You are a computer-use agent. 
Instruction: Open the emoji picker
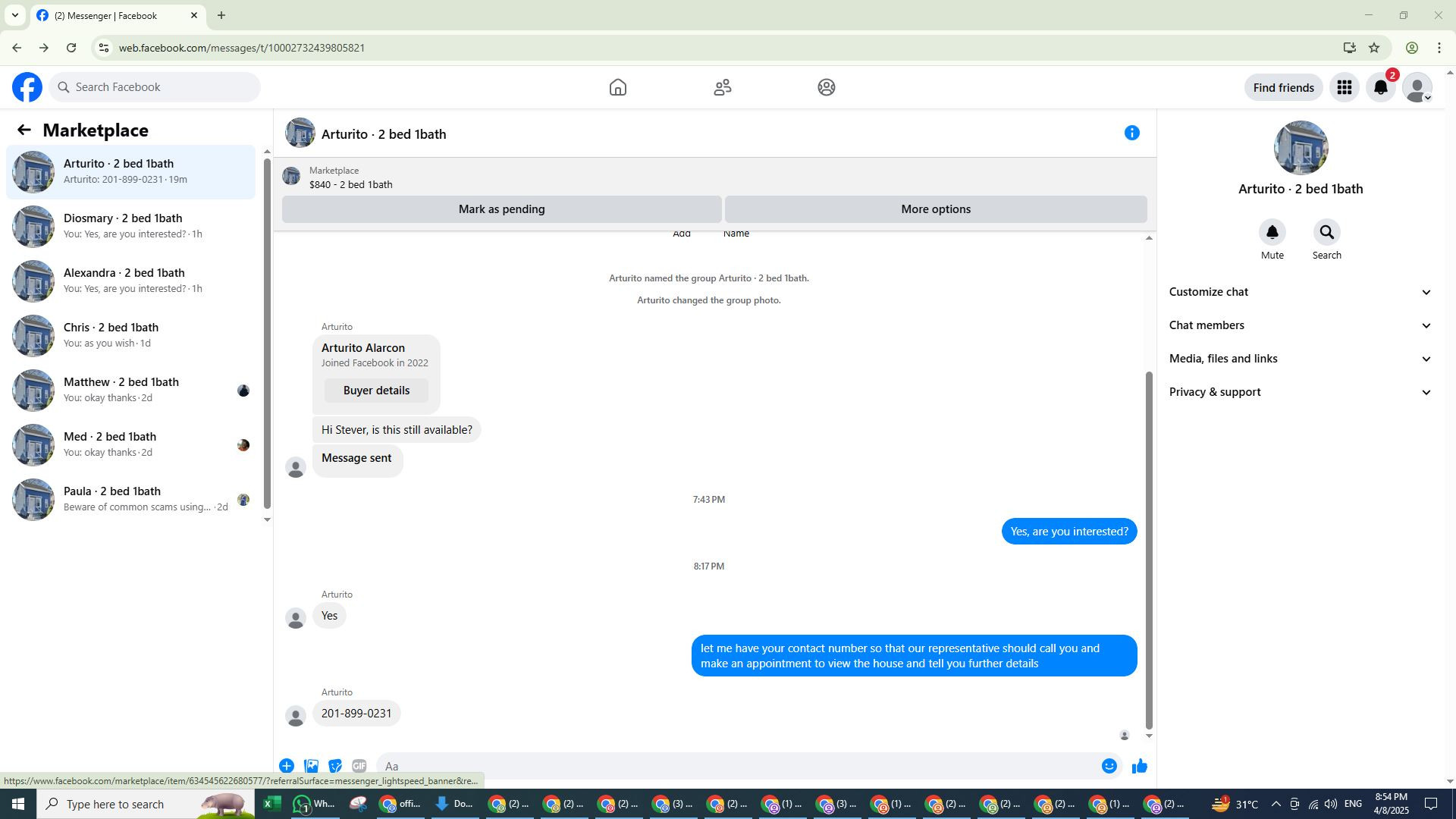pyautogui.click(x=1109, y=767)
